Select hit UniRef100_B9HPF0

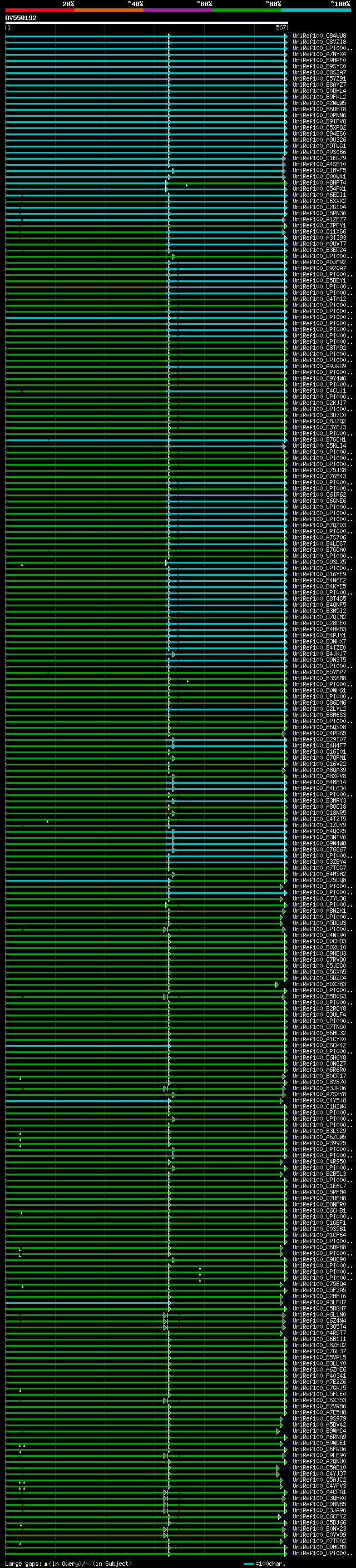[x=319, y=60]
